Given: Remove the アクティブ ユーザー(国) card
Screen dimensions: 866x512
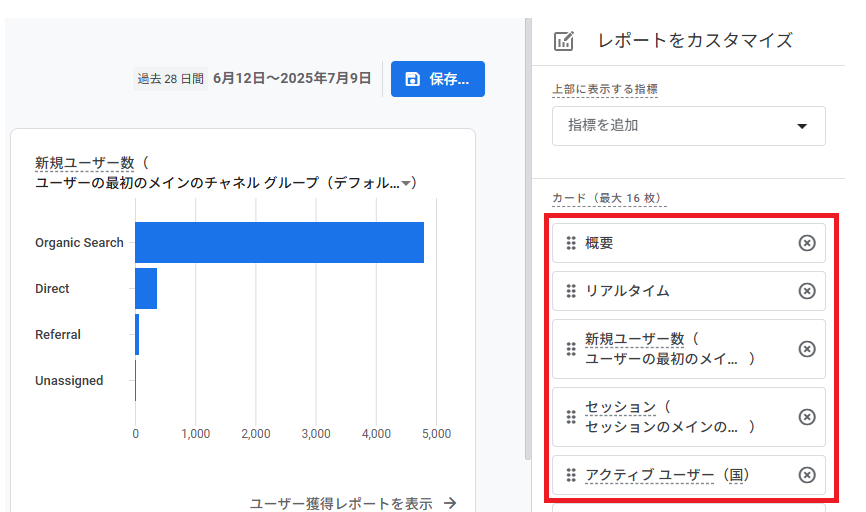Looking at the screenshot, I should tap(806, 475).
